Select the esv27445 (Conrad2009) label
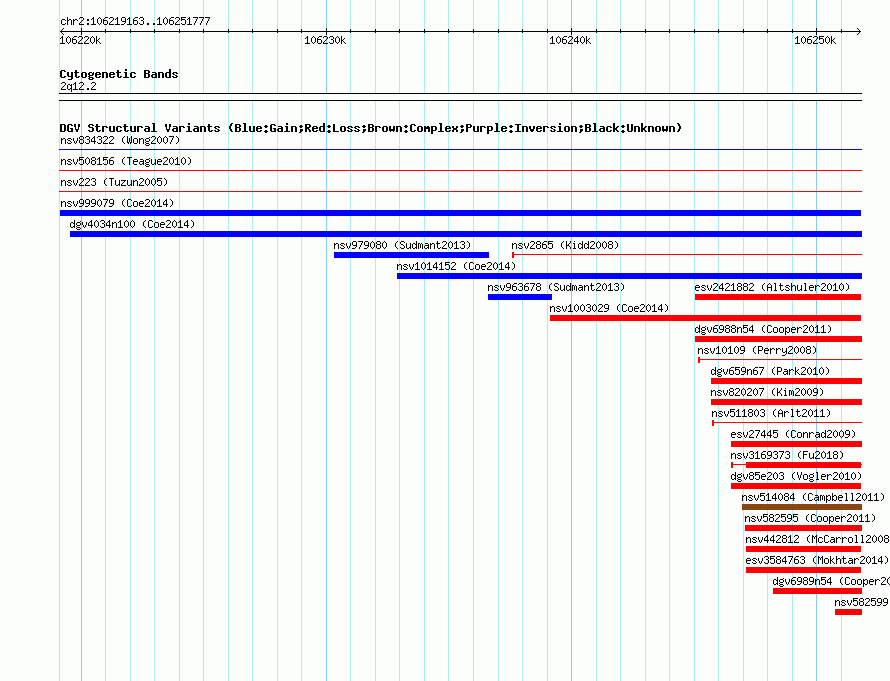890x681 pixels. tap(793, 434)
